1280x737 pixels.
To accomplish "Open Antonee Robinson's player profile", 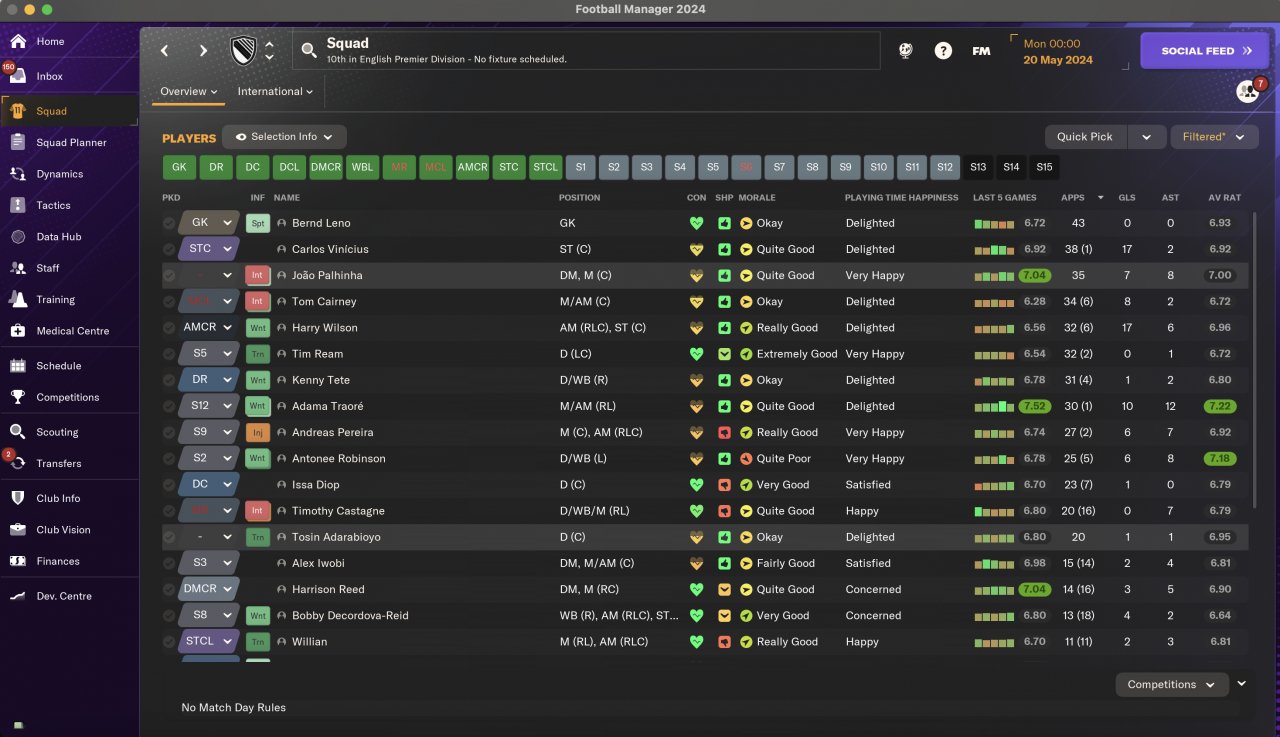I will (338, 459).
